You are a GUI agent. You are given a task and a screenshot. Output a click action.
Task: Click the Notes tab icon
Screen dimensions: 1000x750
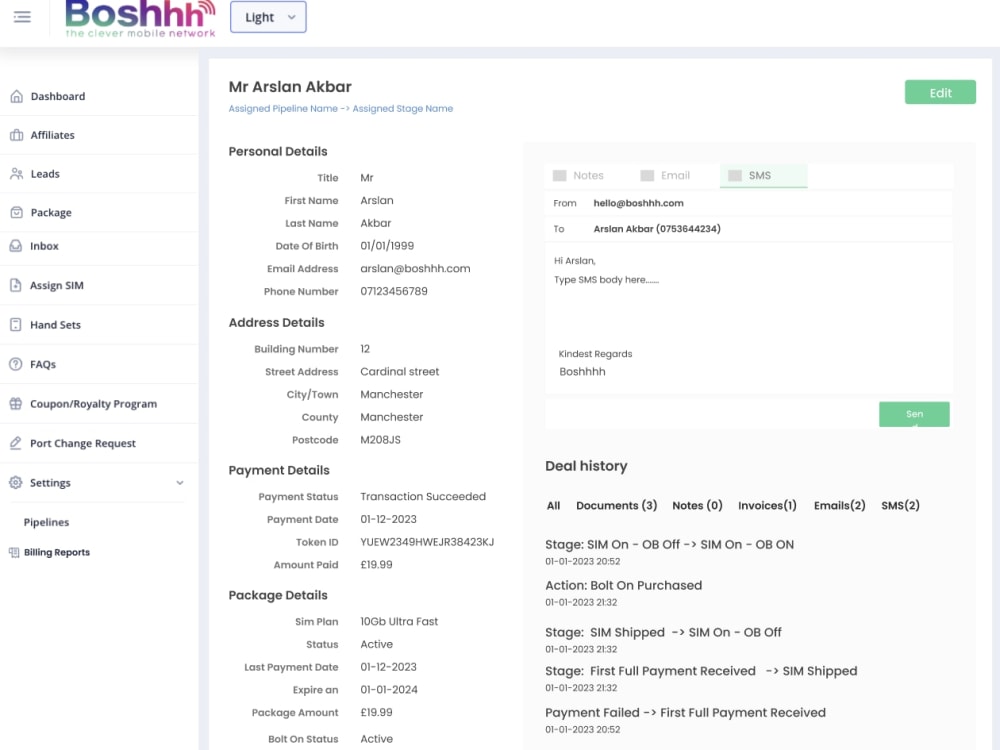pos(560,175)
